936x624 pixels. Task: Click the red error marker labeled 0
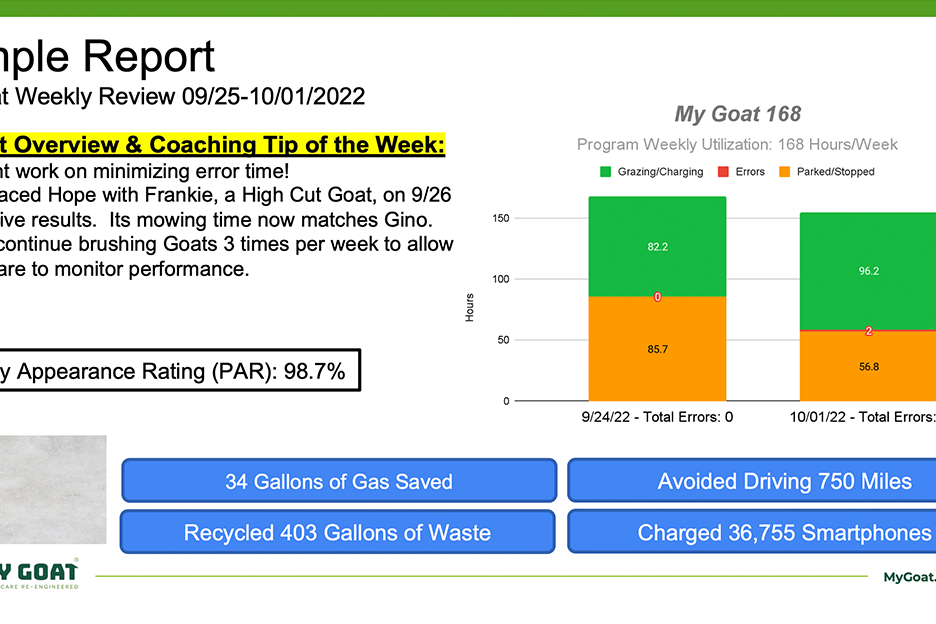point(657,297)
